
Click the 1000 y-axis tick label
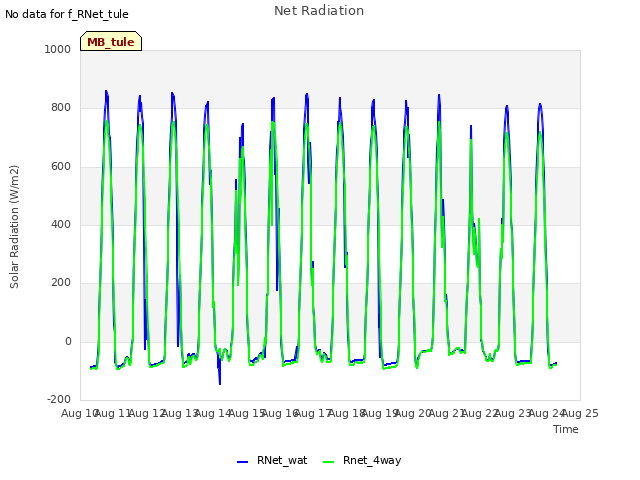tap(58, 49)
